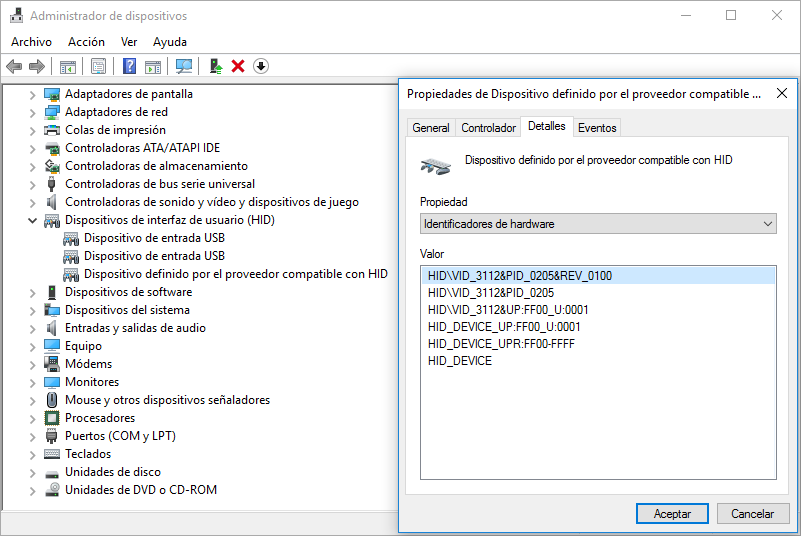The height and width of the screenshot is (536, 801).
Task: Expand Unidades de disco node
Action: click(32, 472)
